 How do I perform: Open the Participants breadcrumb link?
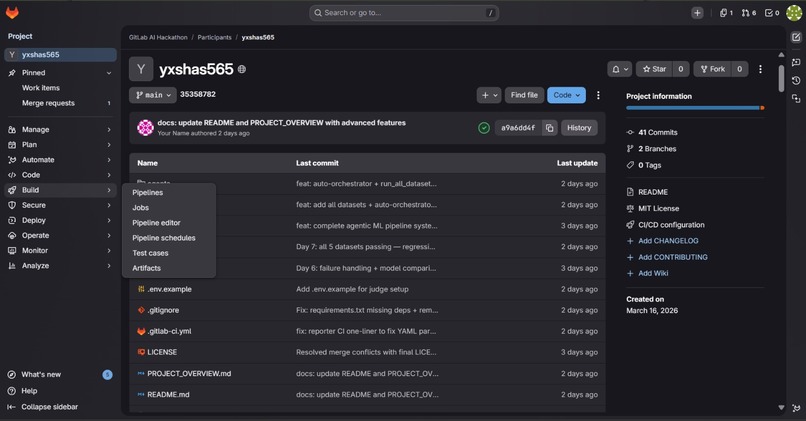click(x=214, y=38)
